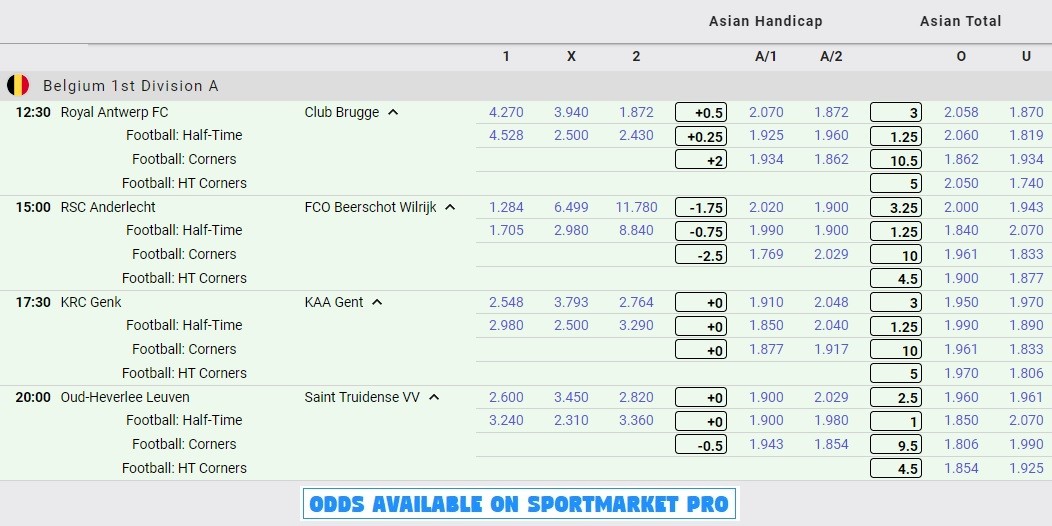Click the 9.5 corners total line box
1052x526 pixels.
click(896, 445)
